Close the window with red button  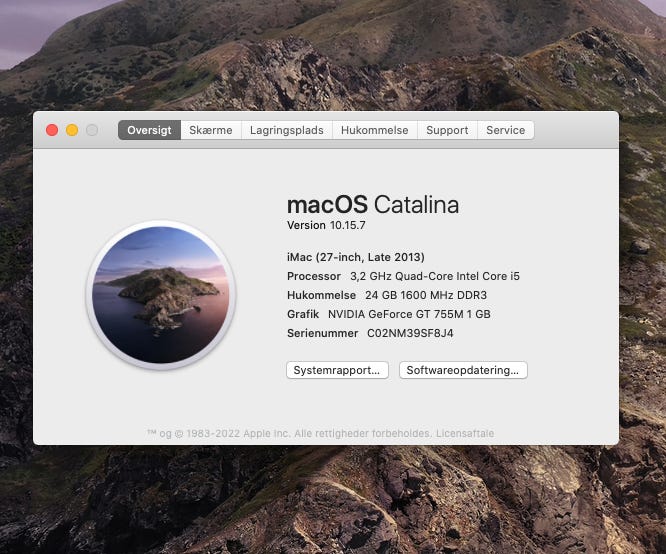[52, 130]
